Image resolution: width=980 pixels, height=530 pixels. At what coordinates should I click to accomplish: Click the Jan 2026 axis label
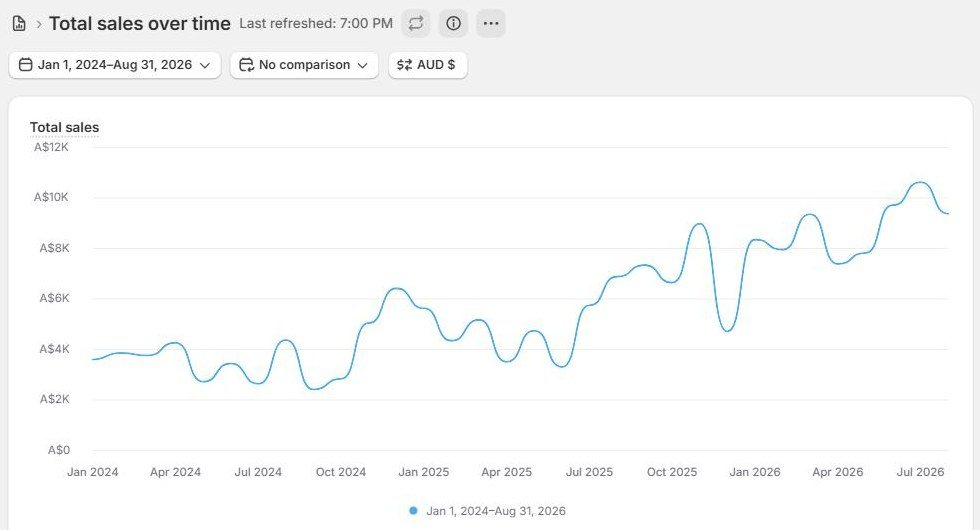click(x=755, y=472)
